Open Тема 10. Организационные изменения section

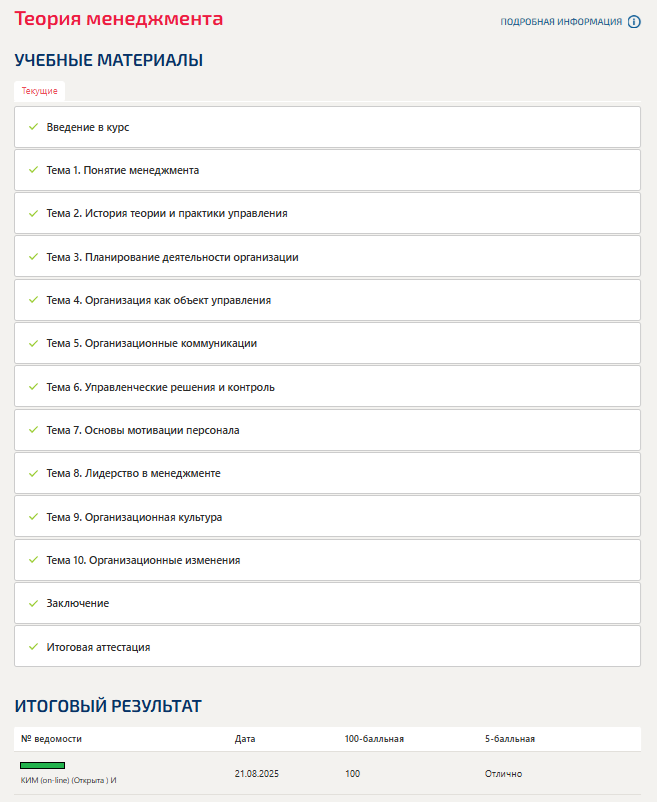[143, 560]
